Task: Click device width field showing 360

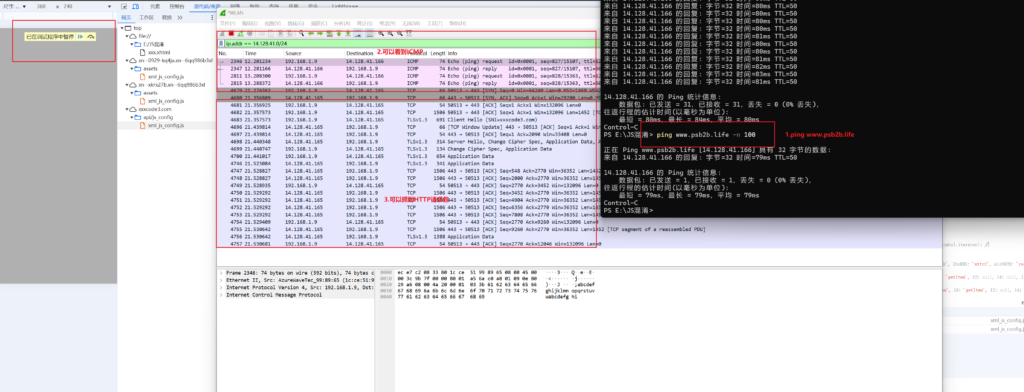Action: [x=41, y=7]
